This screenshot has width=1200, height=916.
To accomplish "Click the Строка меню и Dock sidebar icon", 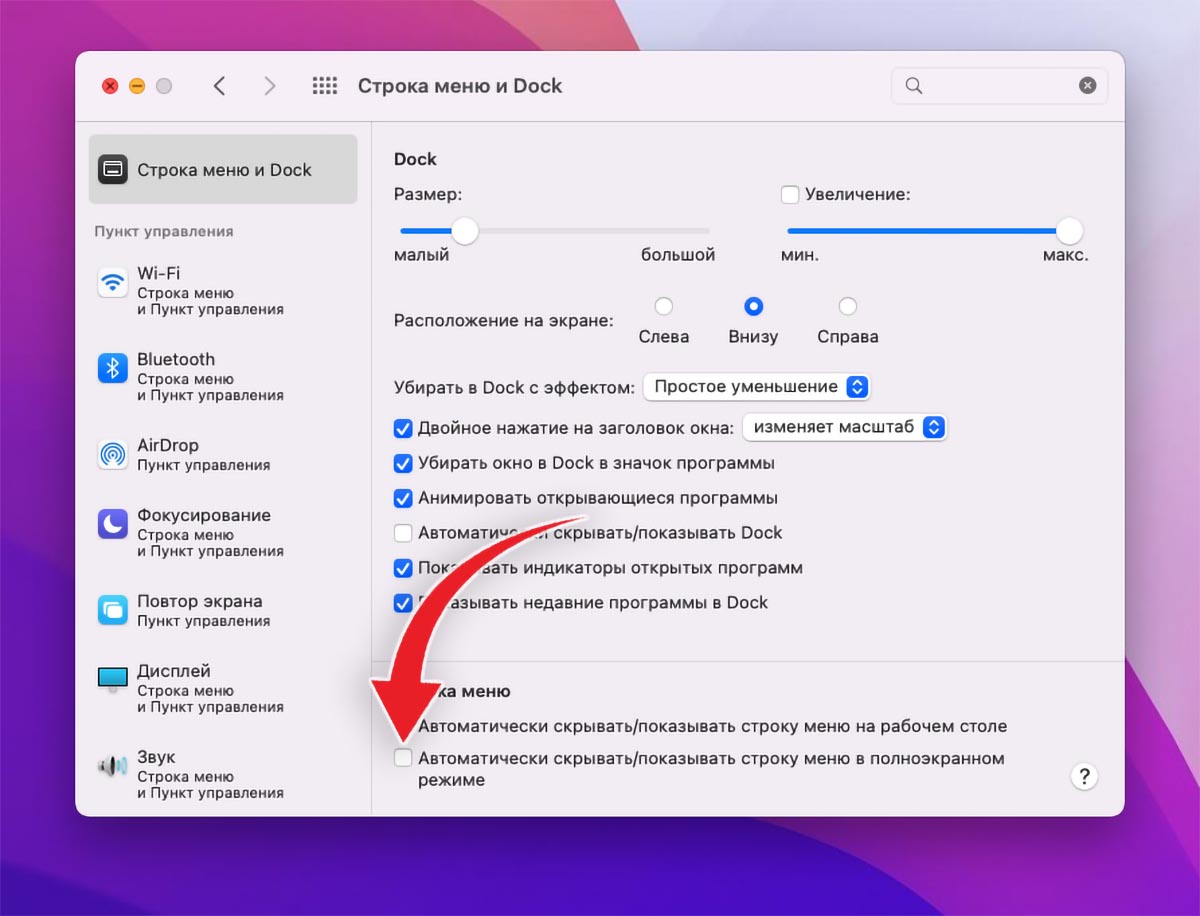I will (x=113, y=170).
